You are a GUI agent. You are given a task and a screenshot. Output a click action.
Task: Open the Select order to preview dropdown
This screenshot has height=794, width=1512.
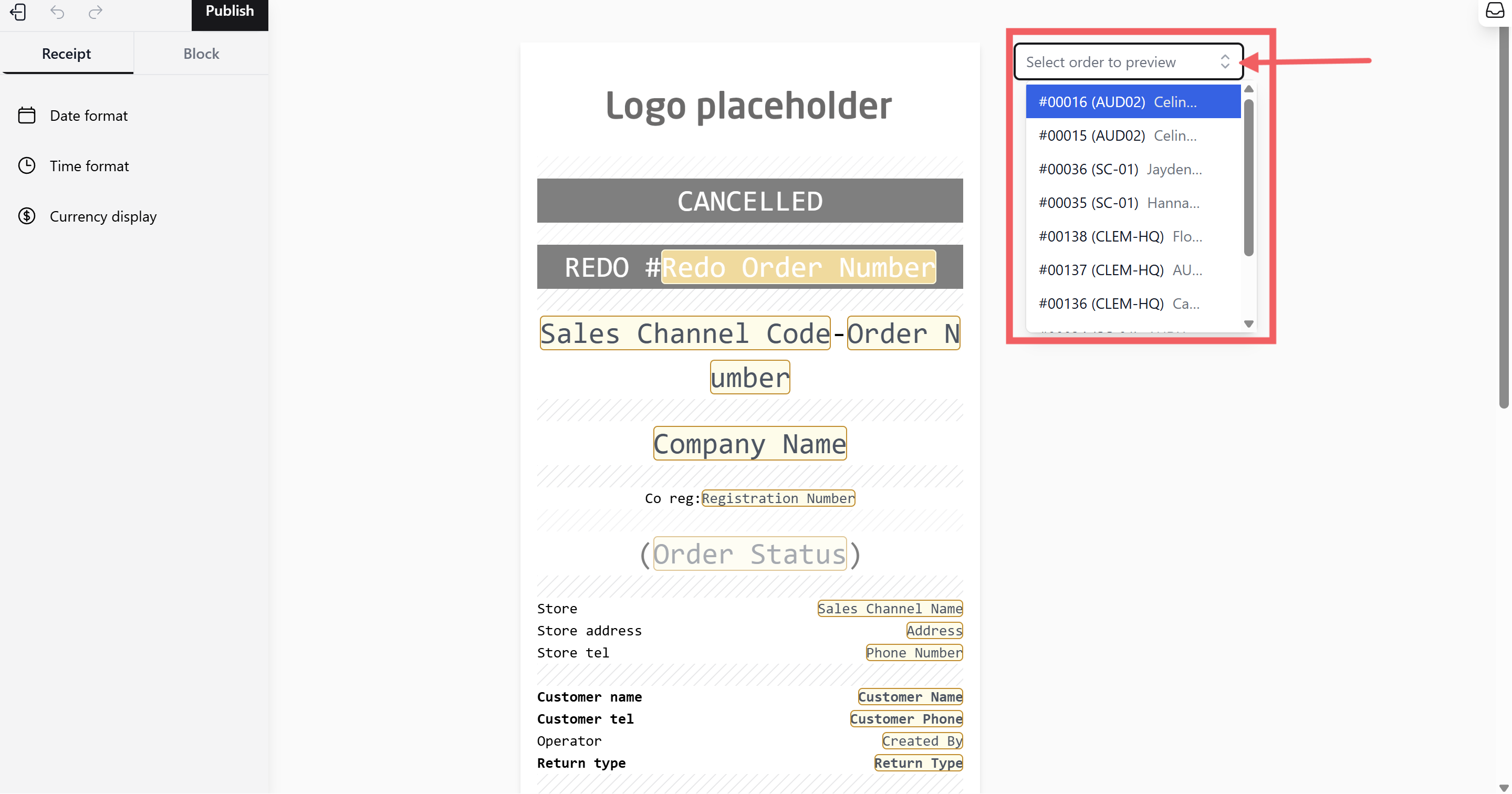1128,62
